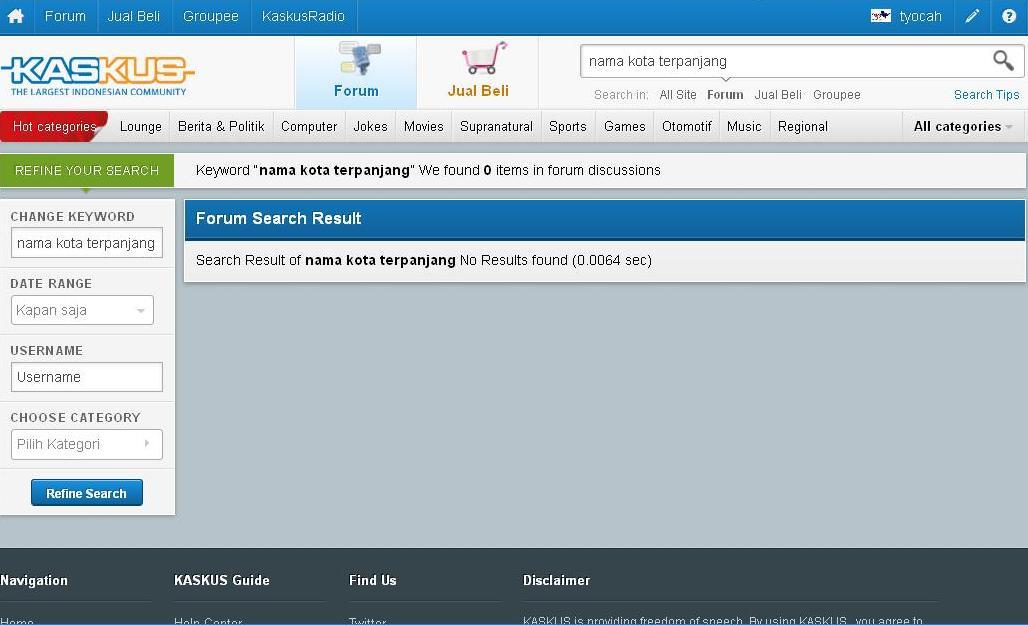Open Games category
1028x625 pixels.
point(625,127)
